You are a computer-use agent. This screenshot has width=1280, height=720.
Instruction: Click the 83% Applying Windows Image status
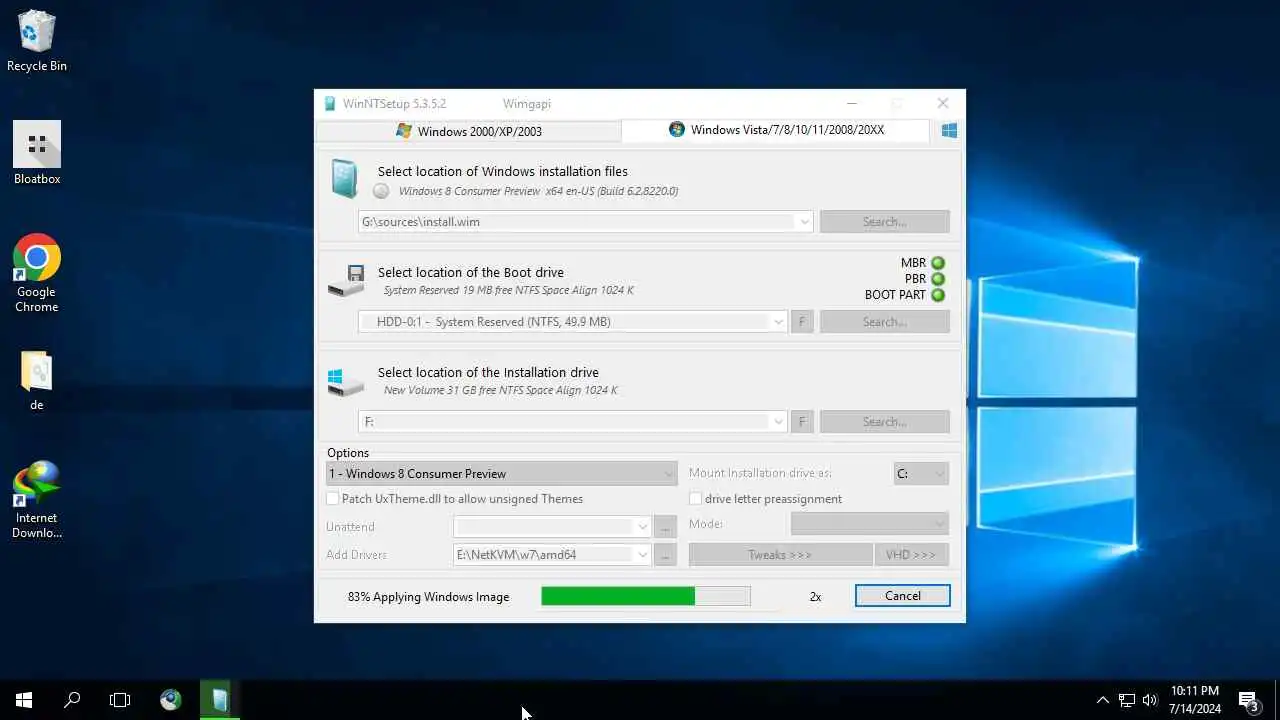(428, 597)
